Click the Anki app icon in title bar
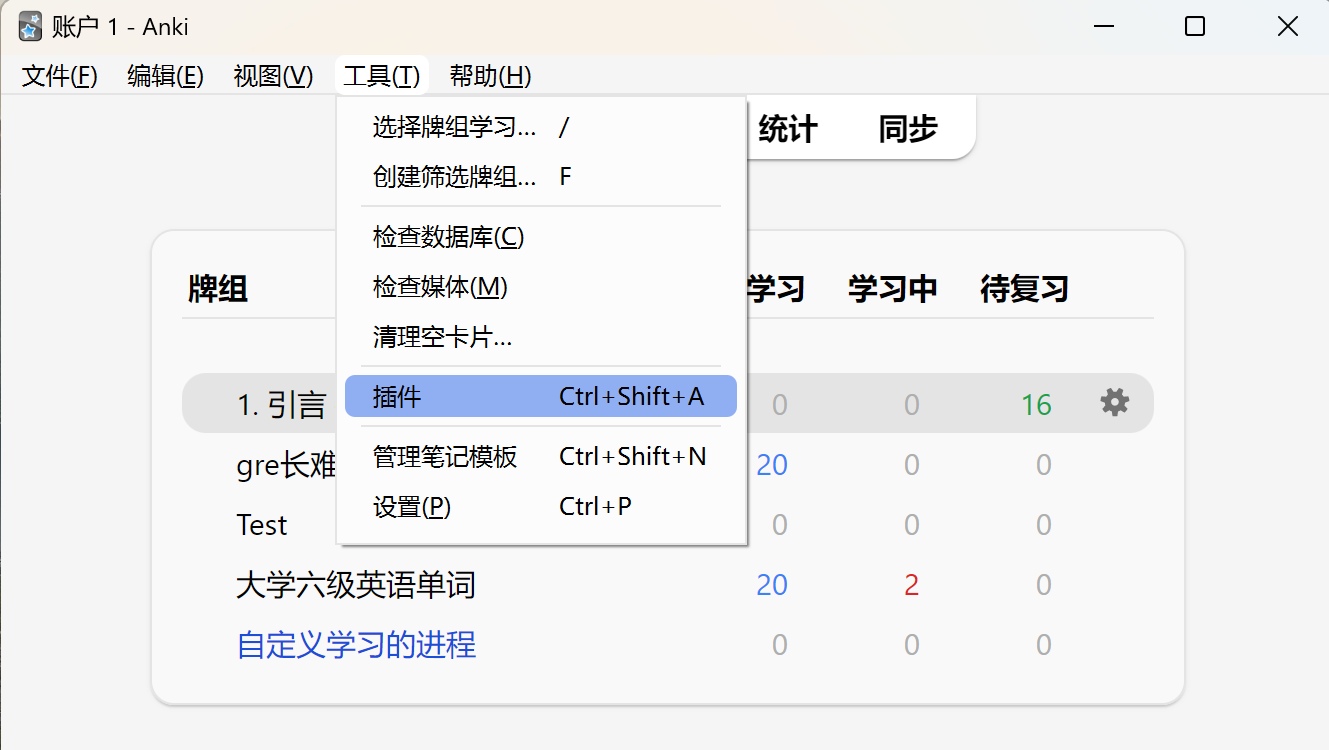The height and width of the screenshot is (750, 1329). [x=30, y=26]
